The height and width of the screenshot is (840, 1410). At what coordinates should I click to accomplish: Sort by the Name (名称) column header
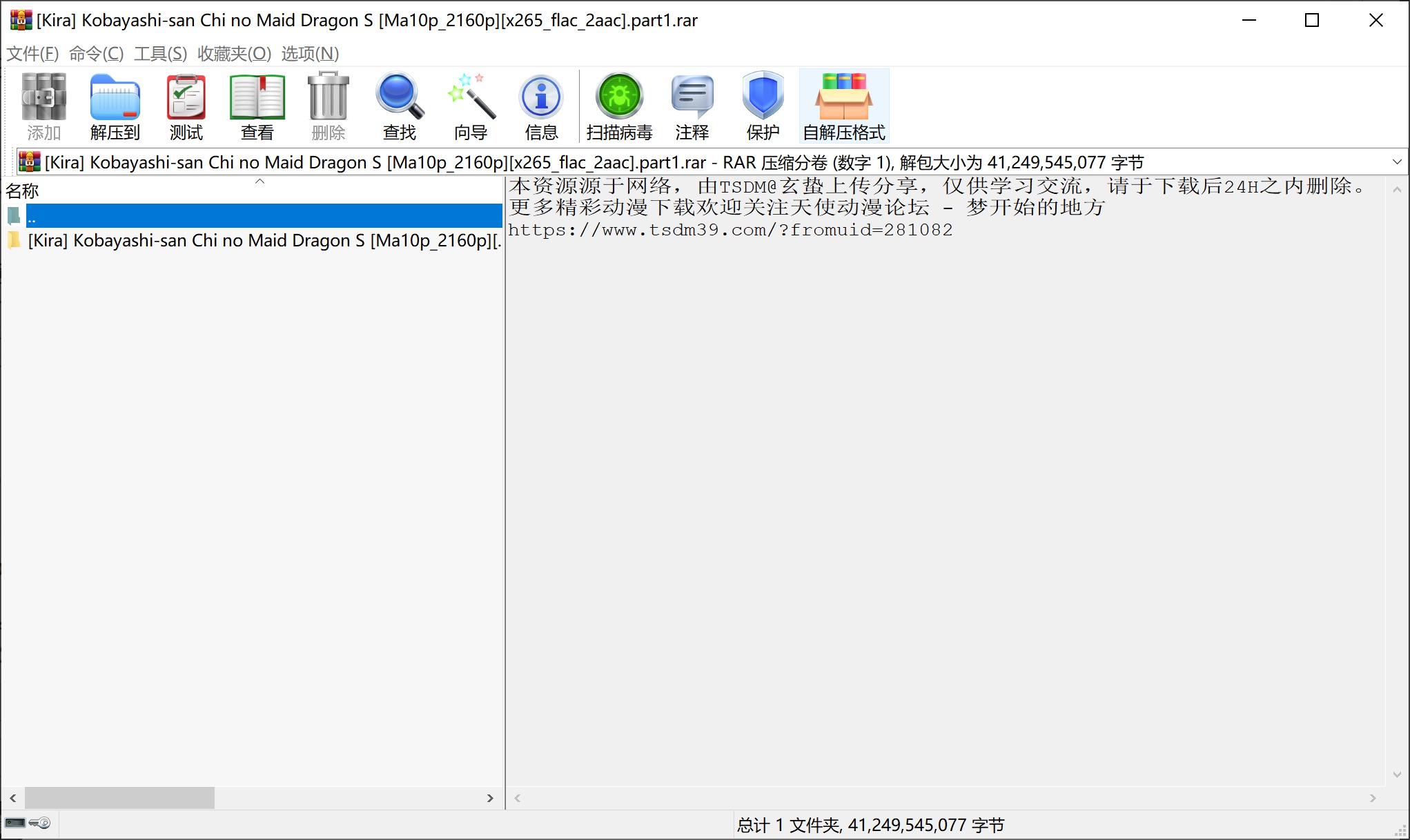23,191
